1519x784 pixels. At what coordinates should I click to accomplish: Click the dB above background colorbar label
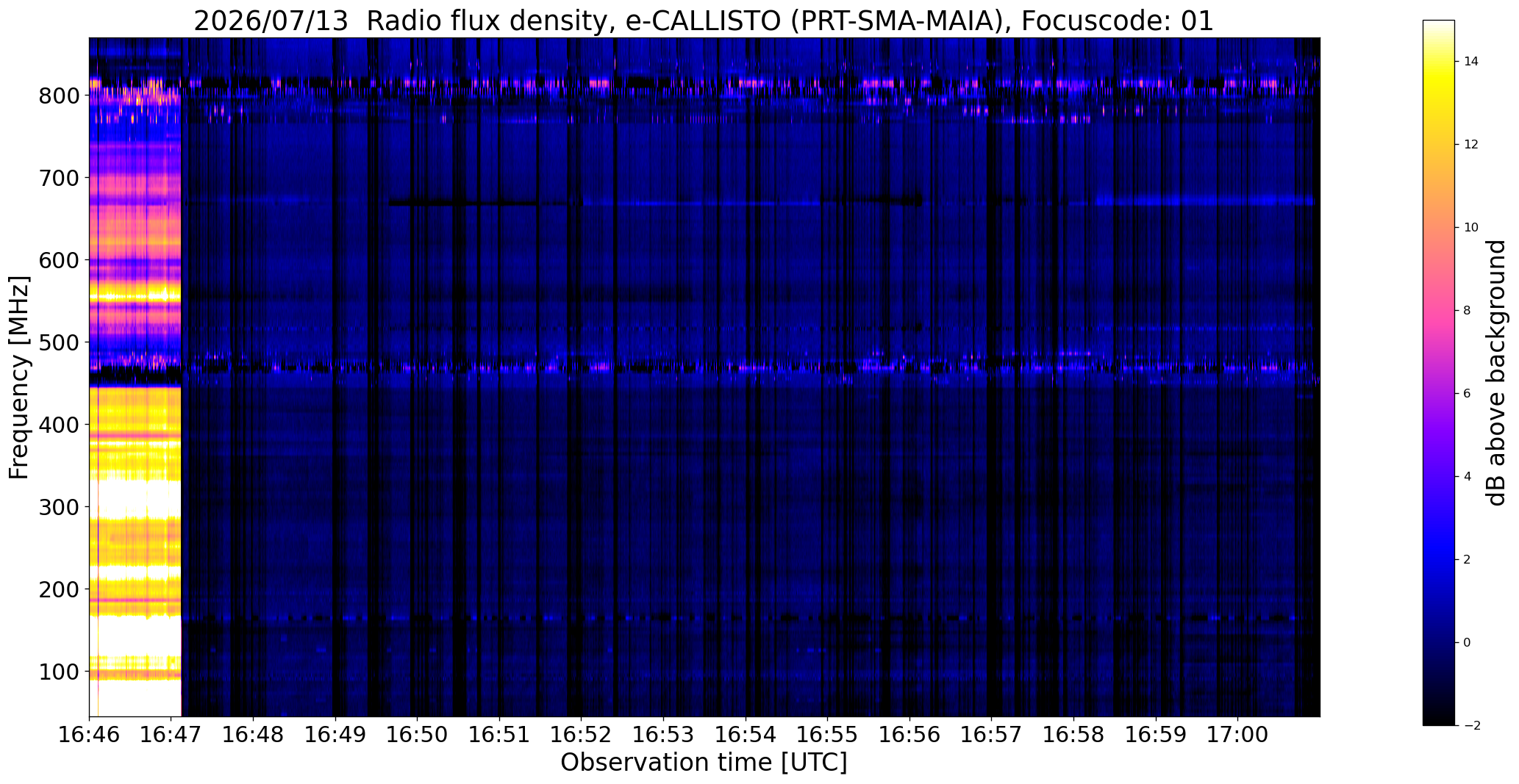coord(1496,373)
